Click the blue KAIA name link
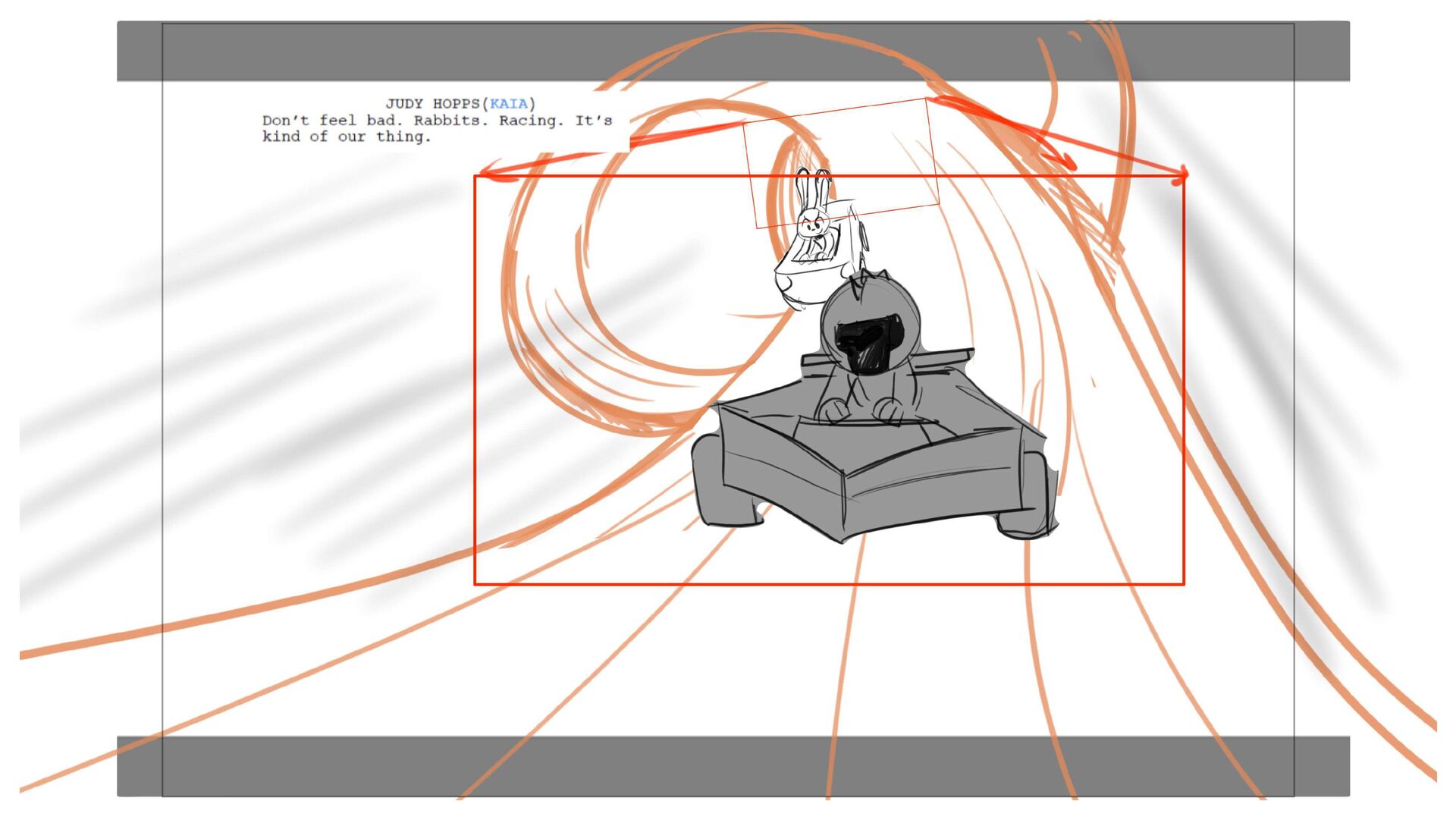1456x820 pixels. pos(508,103)
